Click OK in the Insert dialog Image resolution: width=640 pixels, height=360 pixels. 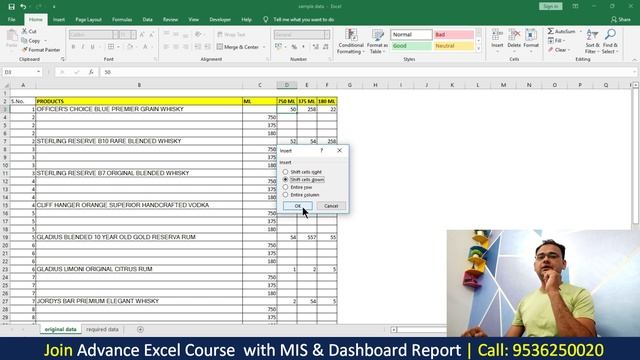coord(298,206)
